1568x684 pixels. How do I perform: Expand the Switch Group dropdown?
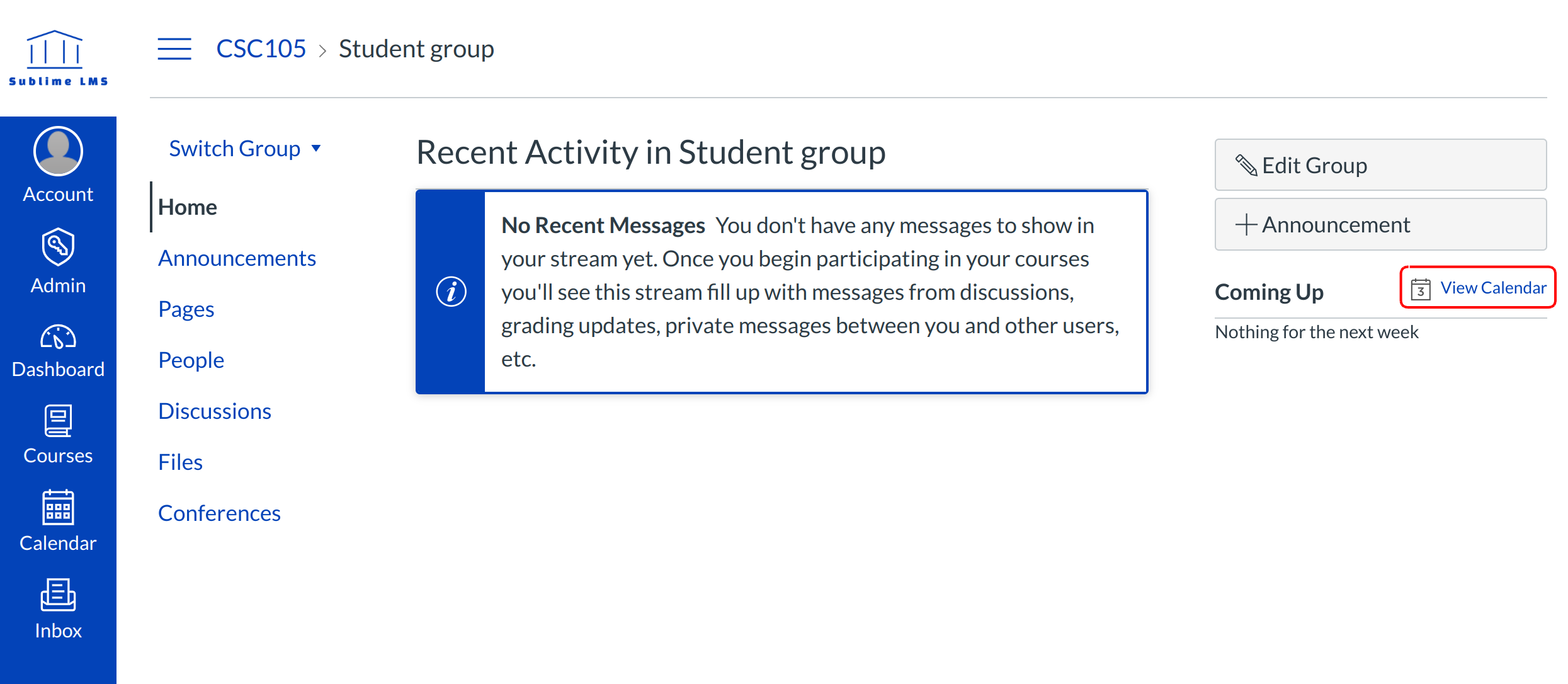click(234, 149)
